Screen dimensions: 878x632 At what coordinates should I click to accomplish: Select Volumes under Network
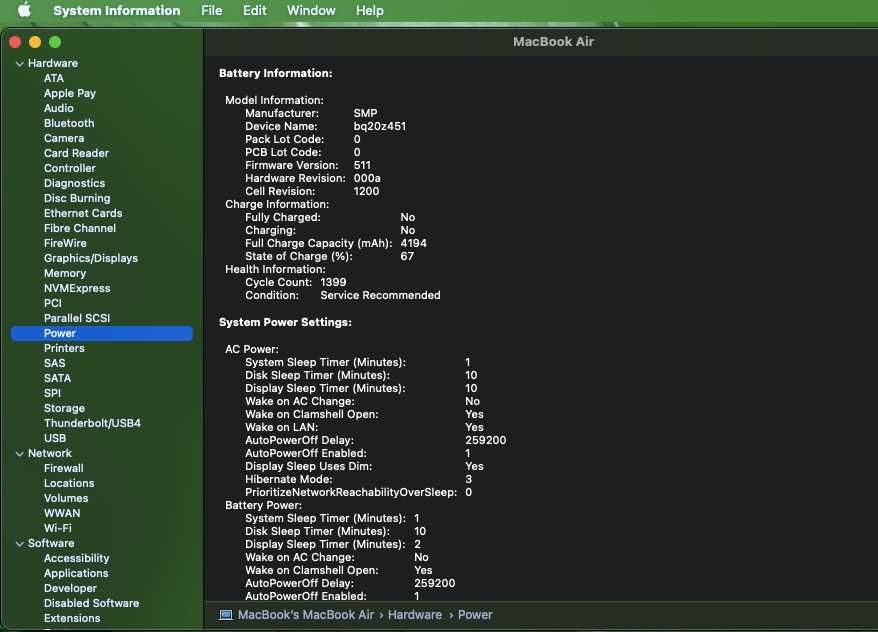coord(66,498)
